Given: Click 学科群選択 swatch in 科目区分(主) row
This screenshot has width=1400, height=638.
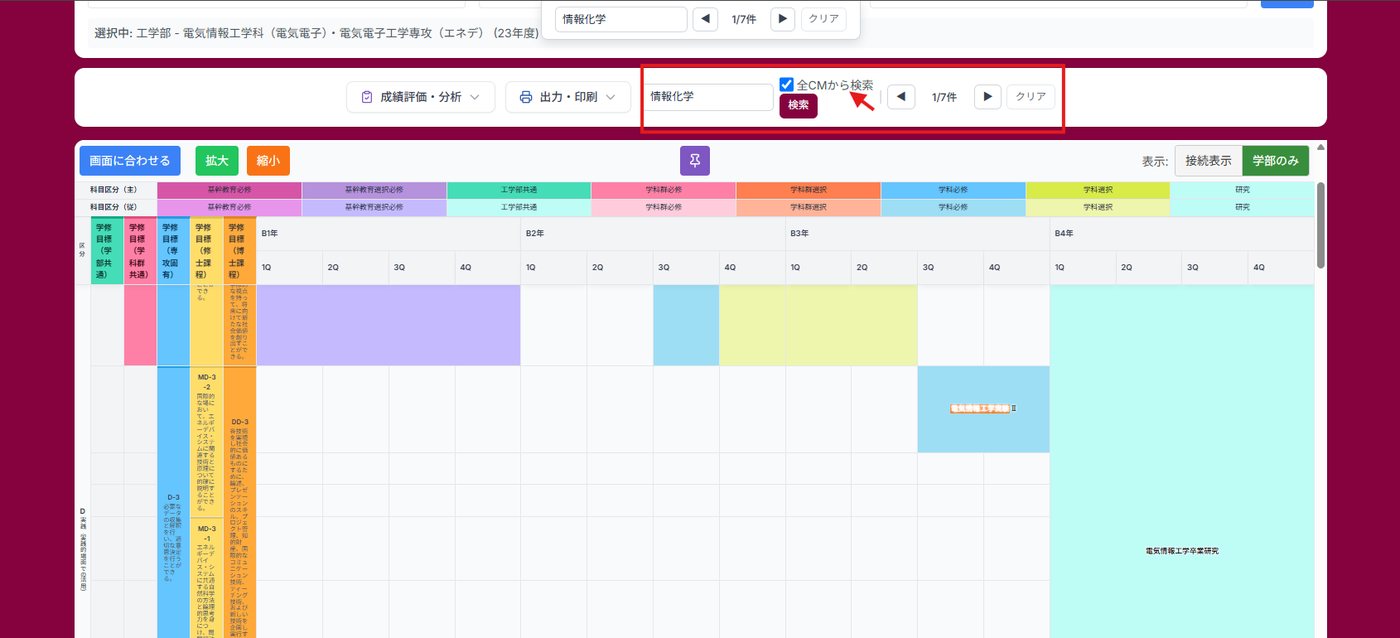Looking at the screenshot, I should click(x=808, y=189).
